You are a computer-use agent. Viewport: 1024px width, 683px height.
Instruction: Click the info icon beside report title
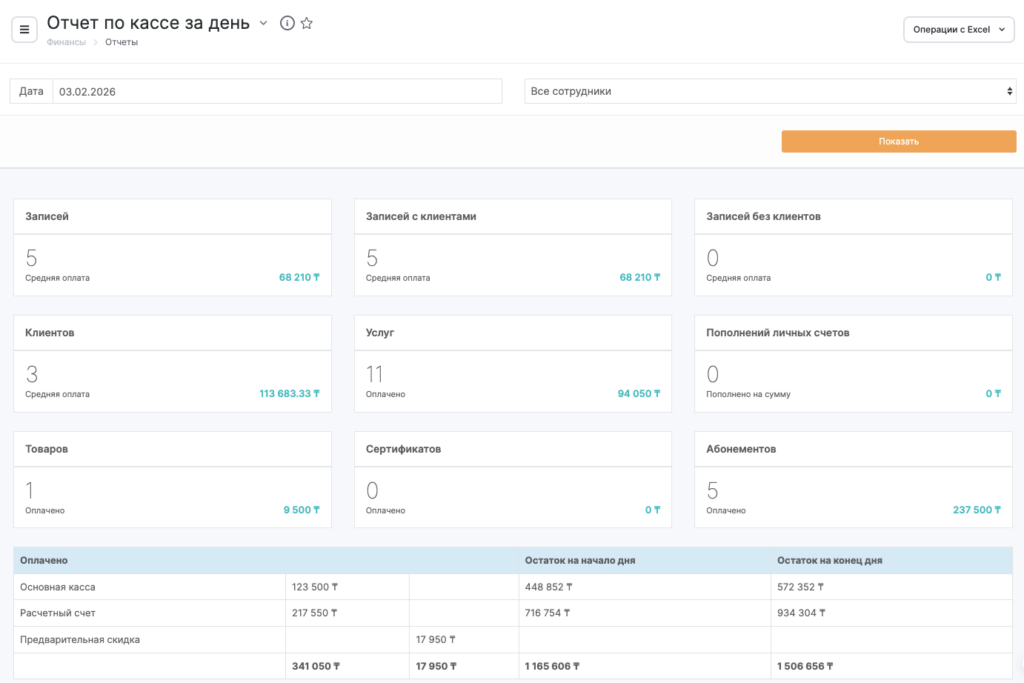click(287, 23)
